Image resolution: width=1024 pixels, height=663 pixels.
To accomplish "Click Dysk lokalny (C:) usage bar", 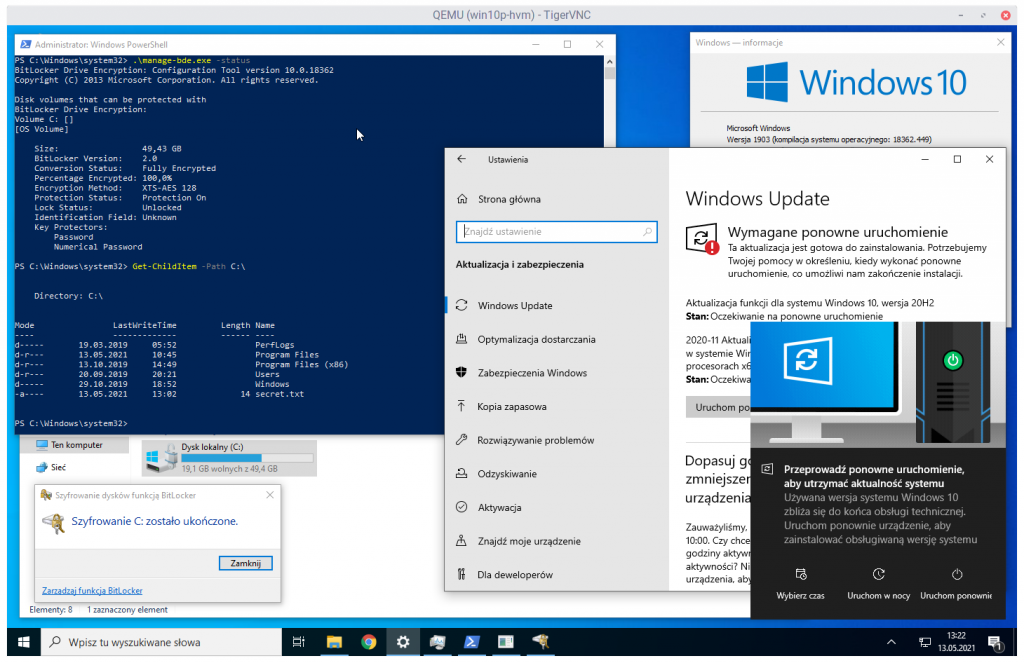I will (247, 458).
